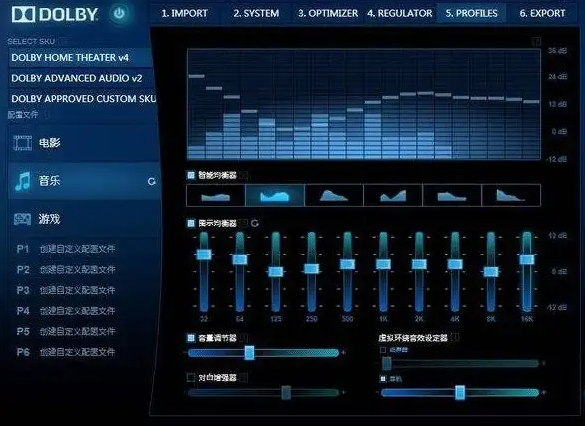Viewport: 585px width, 426px height.
Task: Open the 3. OPTIMIZER tab
Action: pyautogui.click(x=328, y=13)
